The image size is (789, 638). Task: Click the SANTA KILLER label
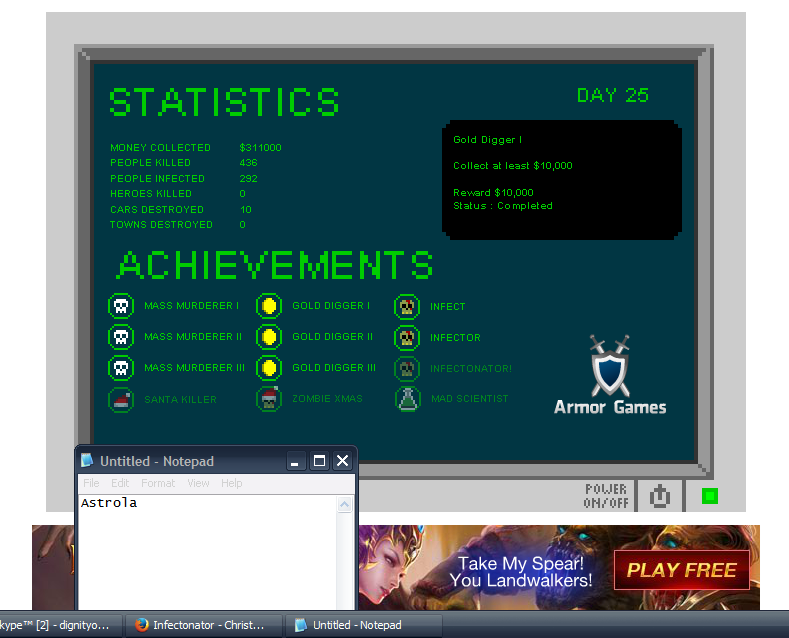click(181, 400)
